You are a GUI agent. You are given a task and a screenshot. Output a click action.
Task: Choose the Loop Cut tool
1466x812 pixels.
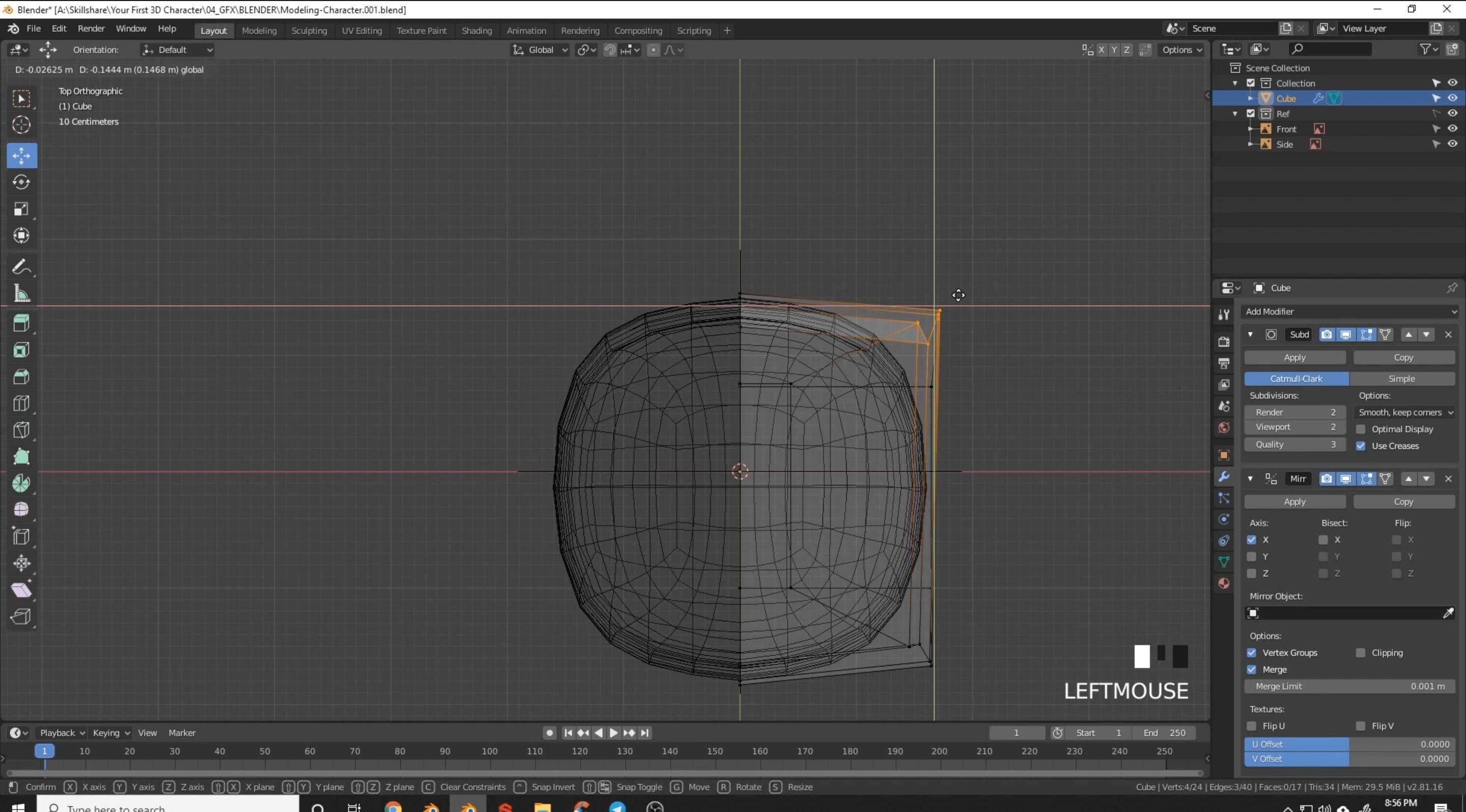(21, 403)
